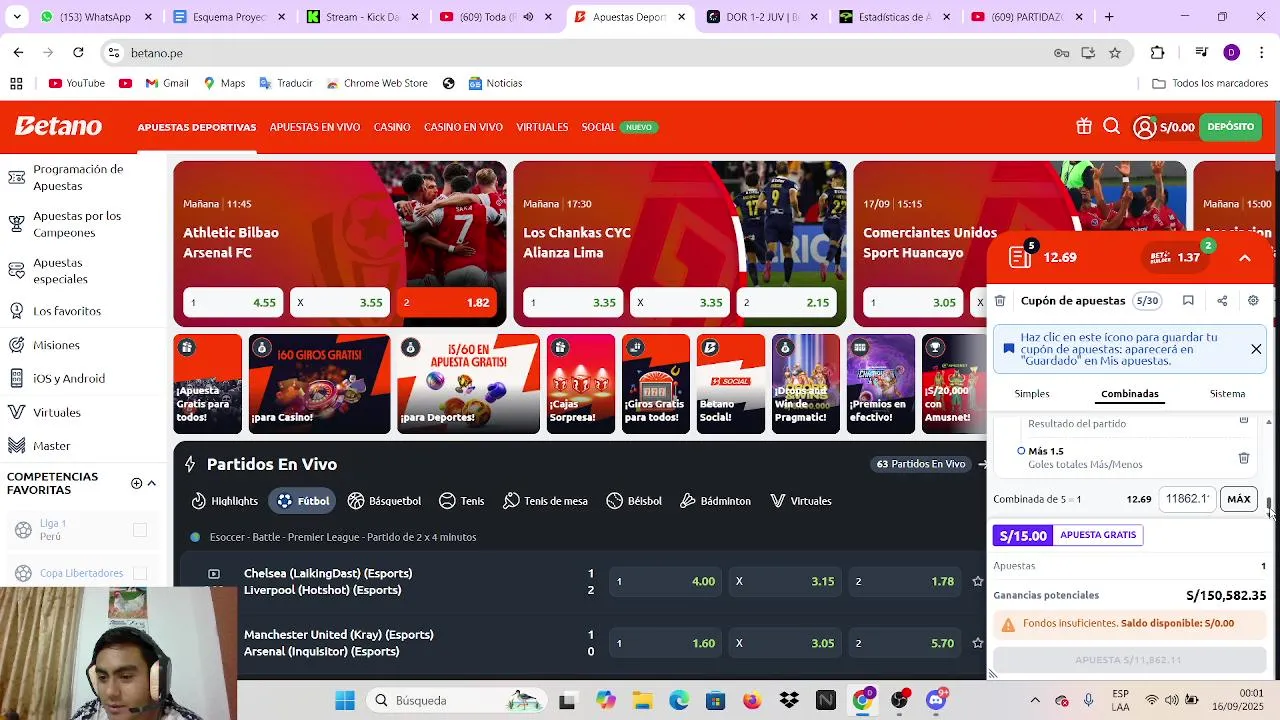
Task: Open Chrome three-dot menu
Action: click(1261, 53)
